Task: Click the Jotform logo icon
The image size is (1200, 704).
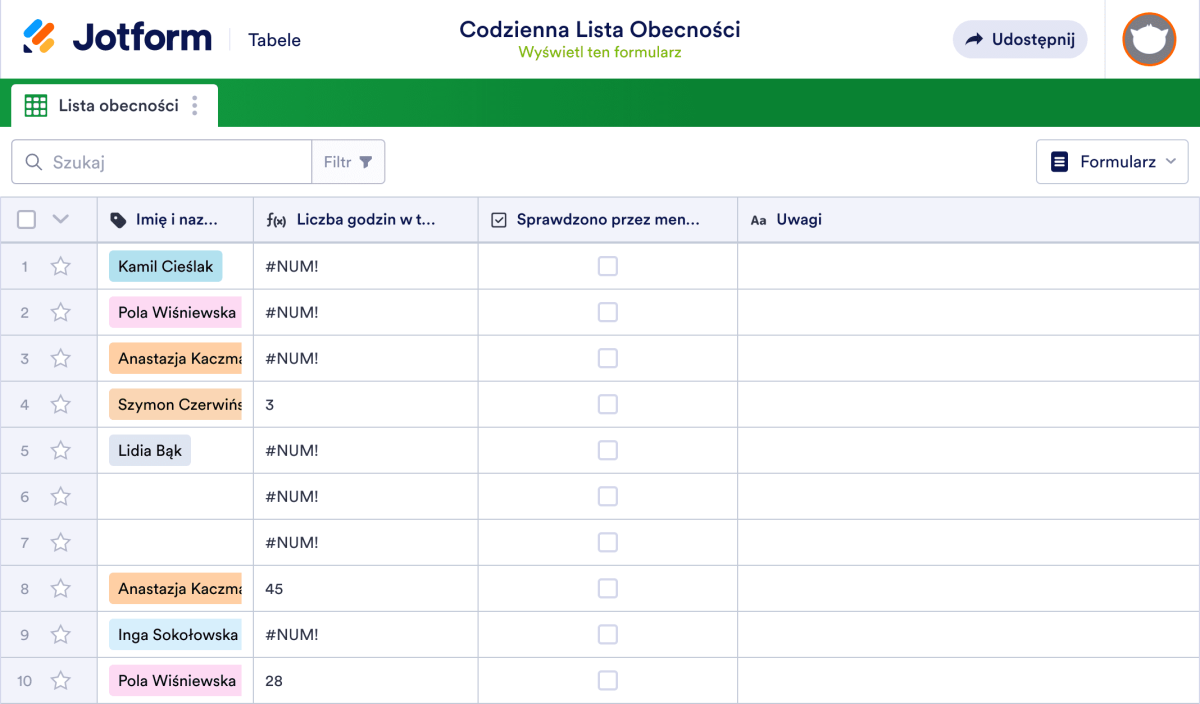Action: pos(40,38)
